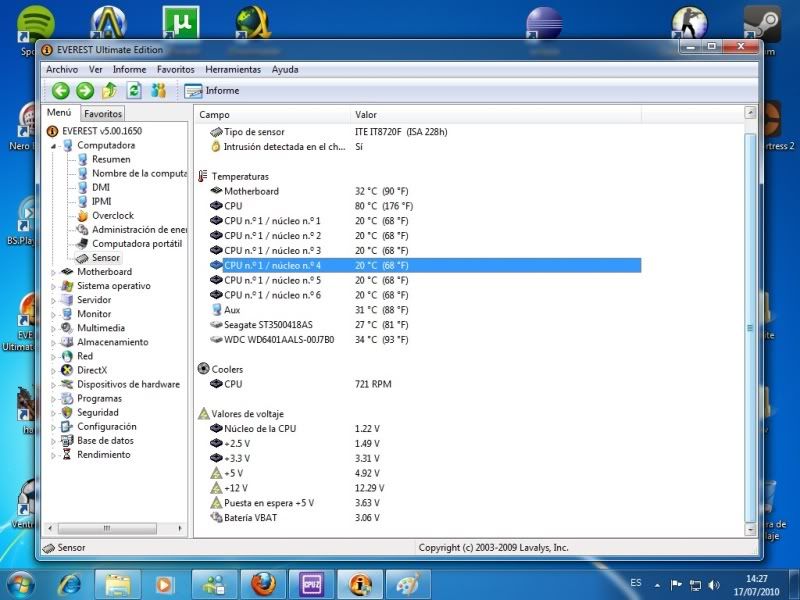Open the Informe menu
The height and width of the screenshot is (600, 800).
tap(130, 69)
